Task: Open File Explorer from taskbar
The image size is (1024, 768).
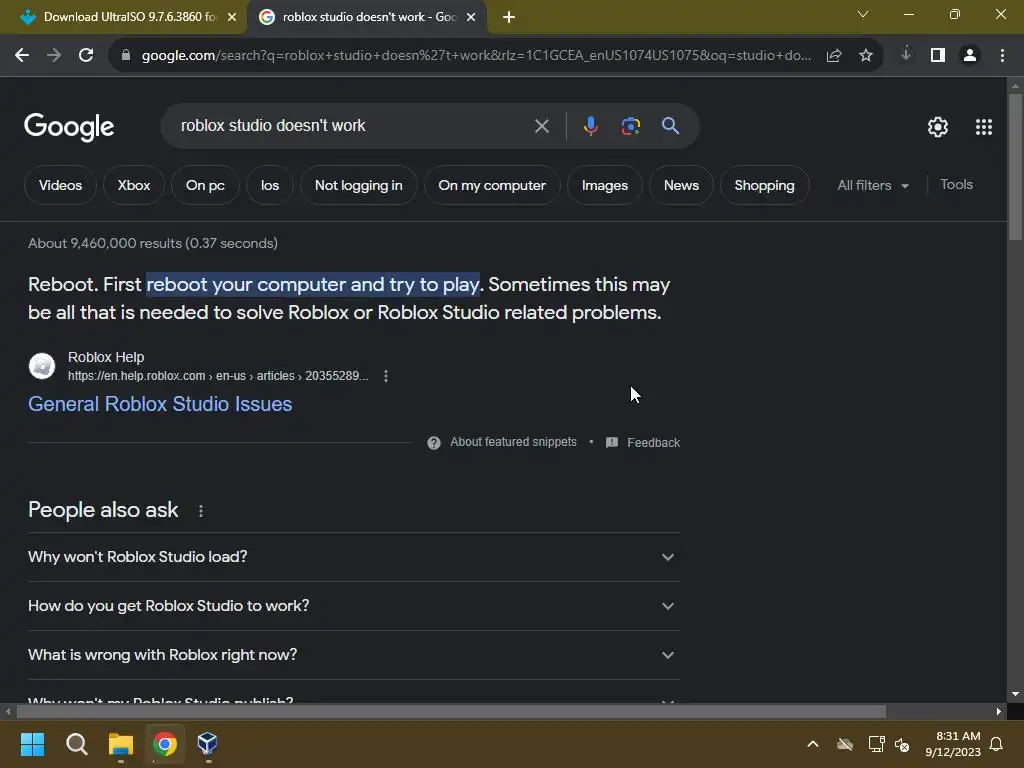Action: click(x=121, y=744)
